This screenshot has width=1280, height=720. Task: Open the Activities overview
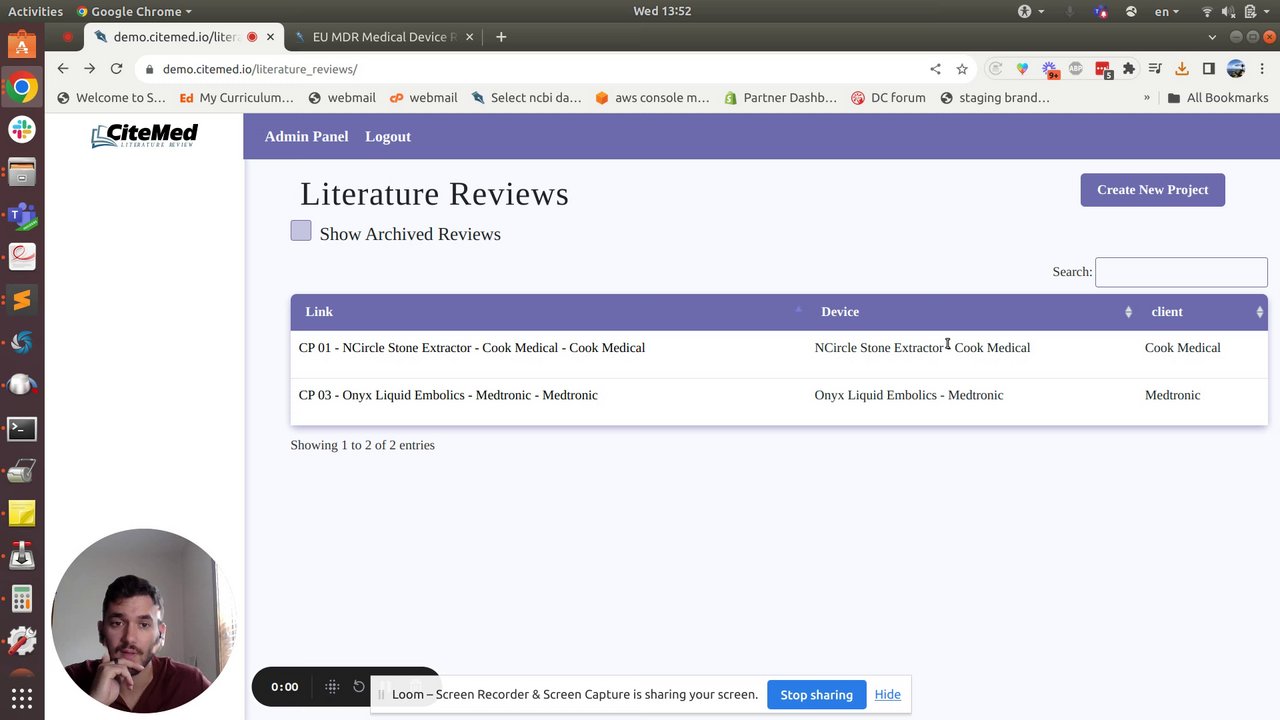[35, 11]
